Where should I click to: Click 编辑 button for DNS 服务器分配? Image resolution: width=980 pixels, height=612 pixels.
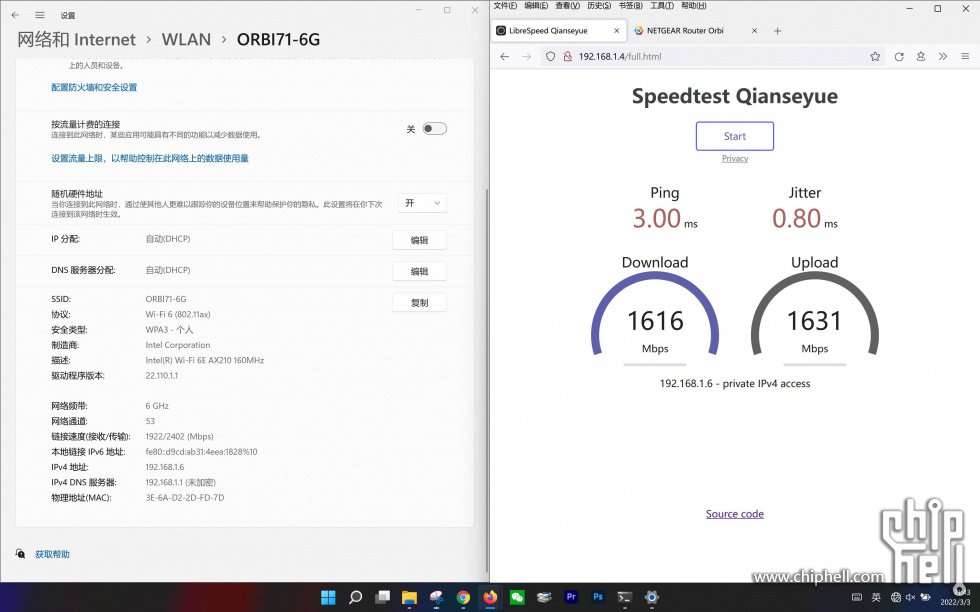tap(419, 271)
